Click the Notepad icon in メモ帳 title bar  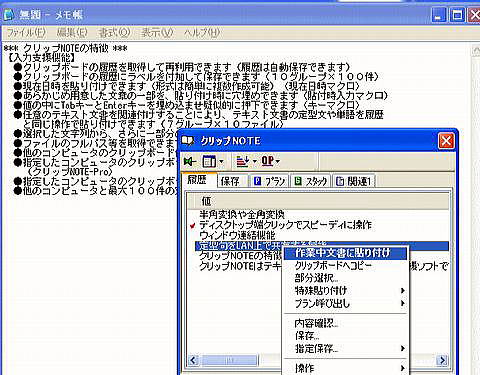click(x=9, y=15)
